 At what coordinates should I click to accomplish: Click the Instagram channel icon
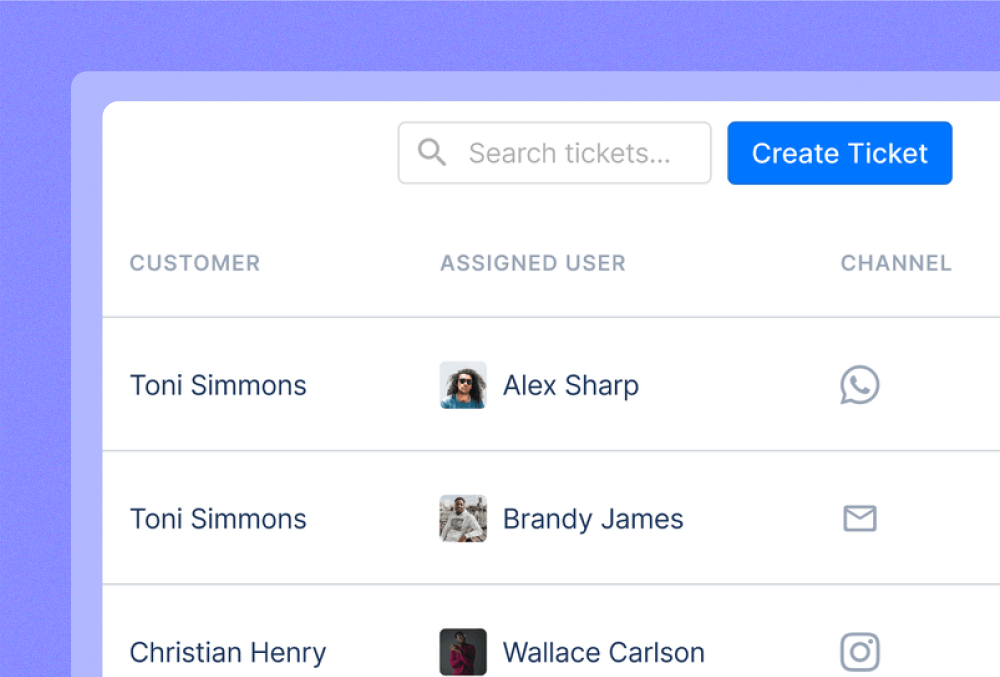coord(859,652)
